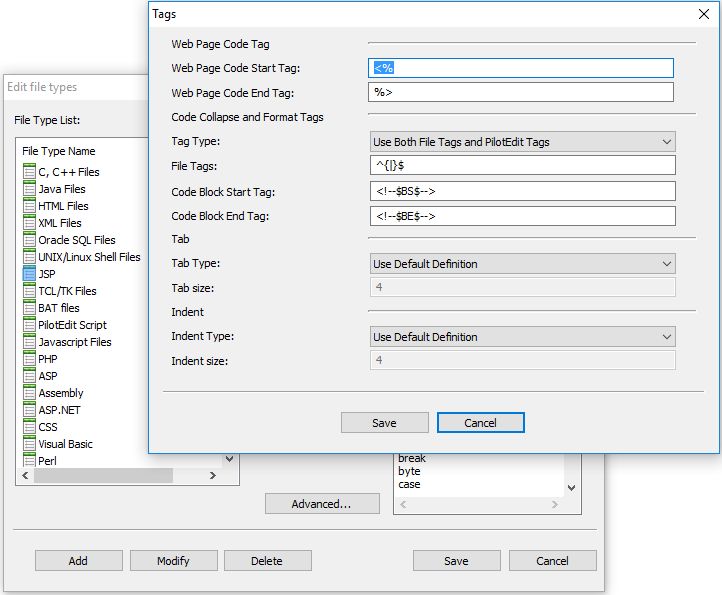This screenshot has height=595, width=722.
Task: Select keyword 'case' in keyword list
Action: pos(409,484)
